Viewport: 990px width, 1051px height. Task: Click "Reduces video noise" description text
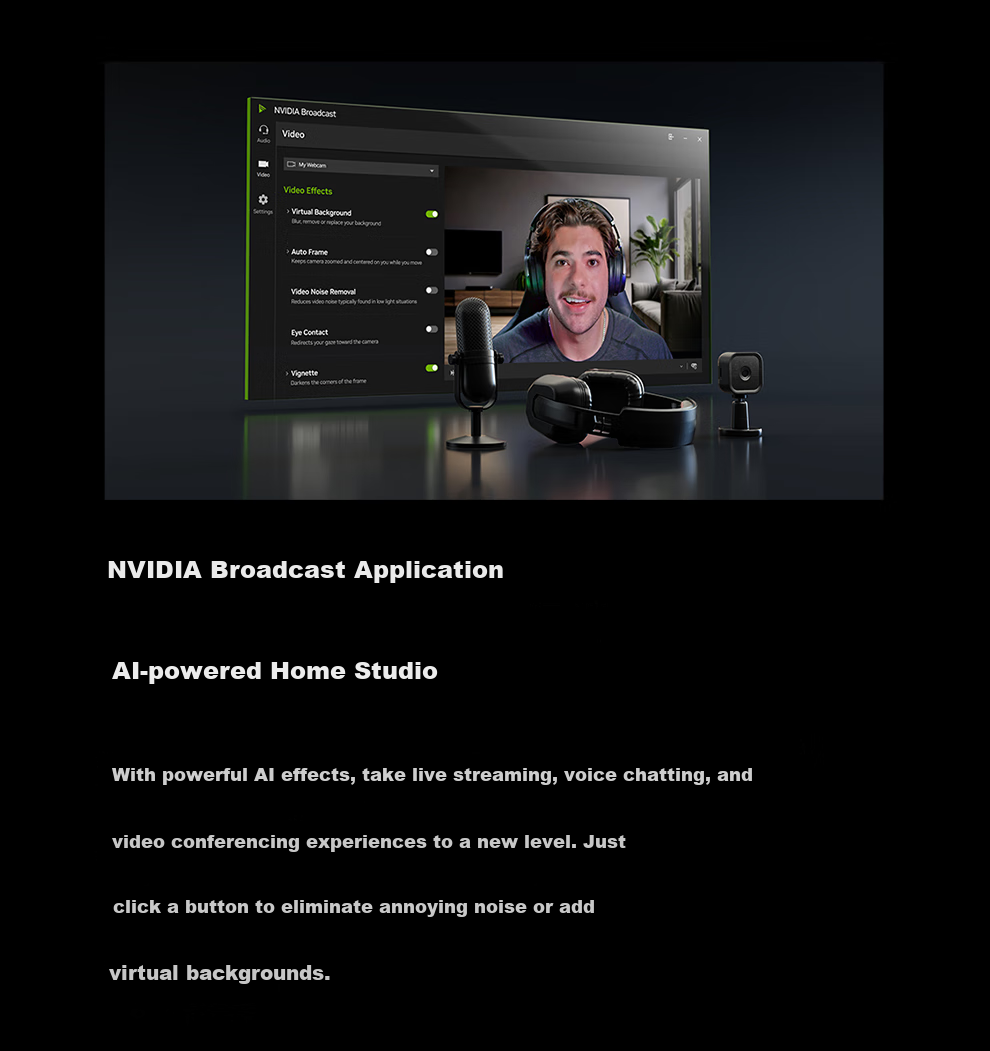click(x=354, y=302)
